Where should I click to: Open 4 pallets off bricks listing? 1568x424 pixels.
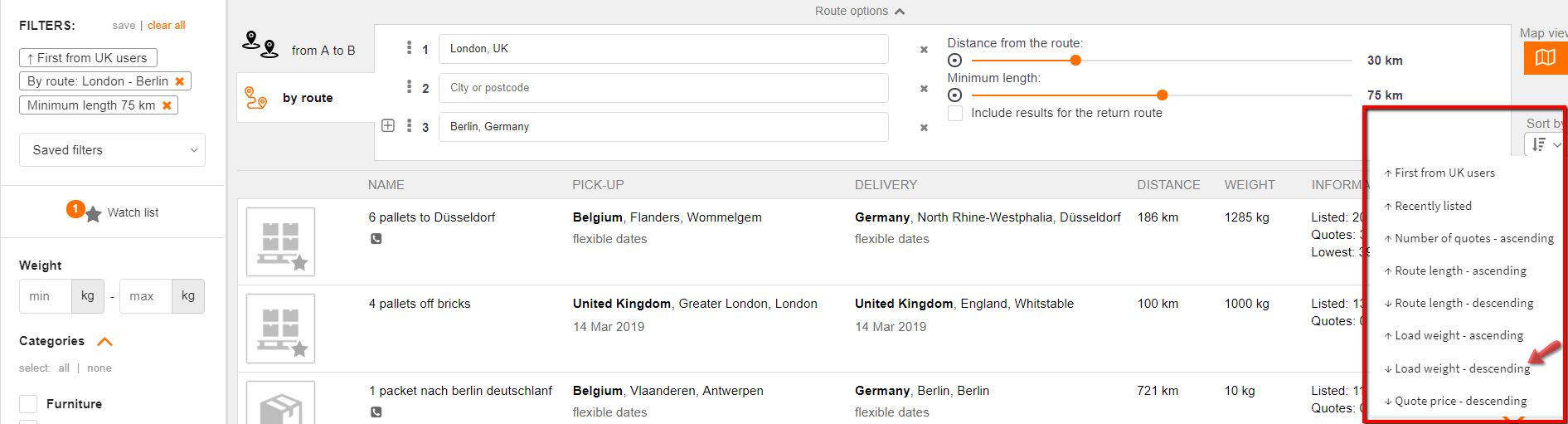click(420, 304)
